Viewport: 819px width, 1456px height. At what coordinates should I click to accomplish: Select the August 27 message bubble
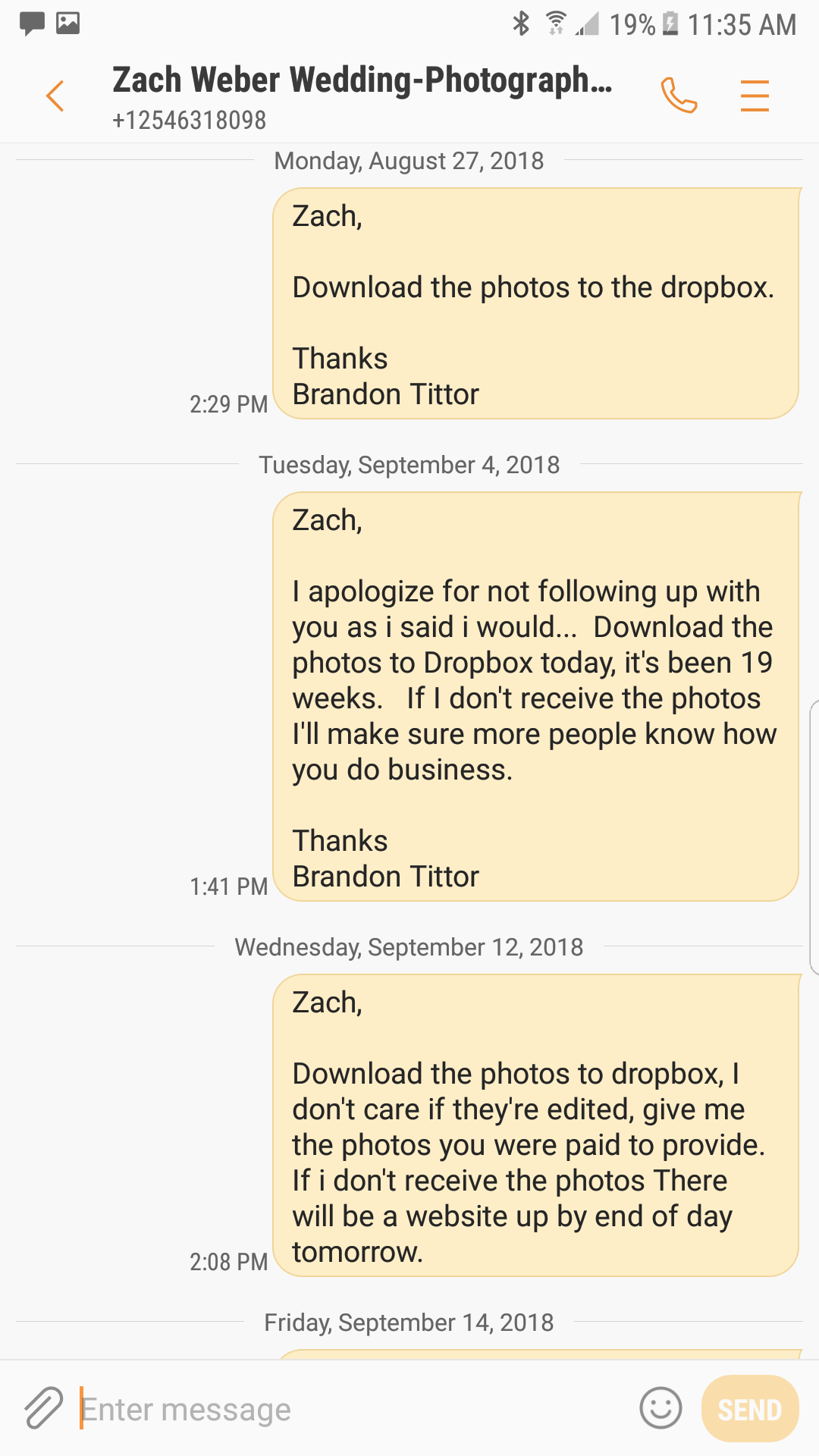pos(535,303)
